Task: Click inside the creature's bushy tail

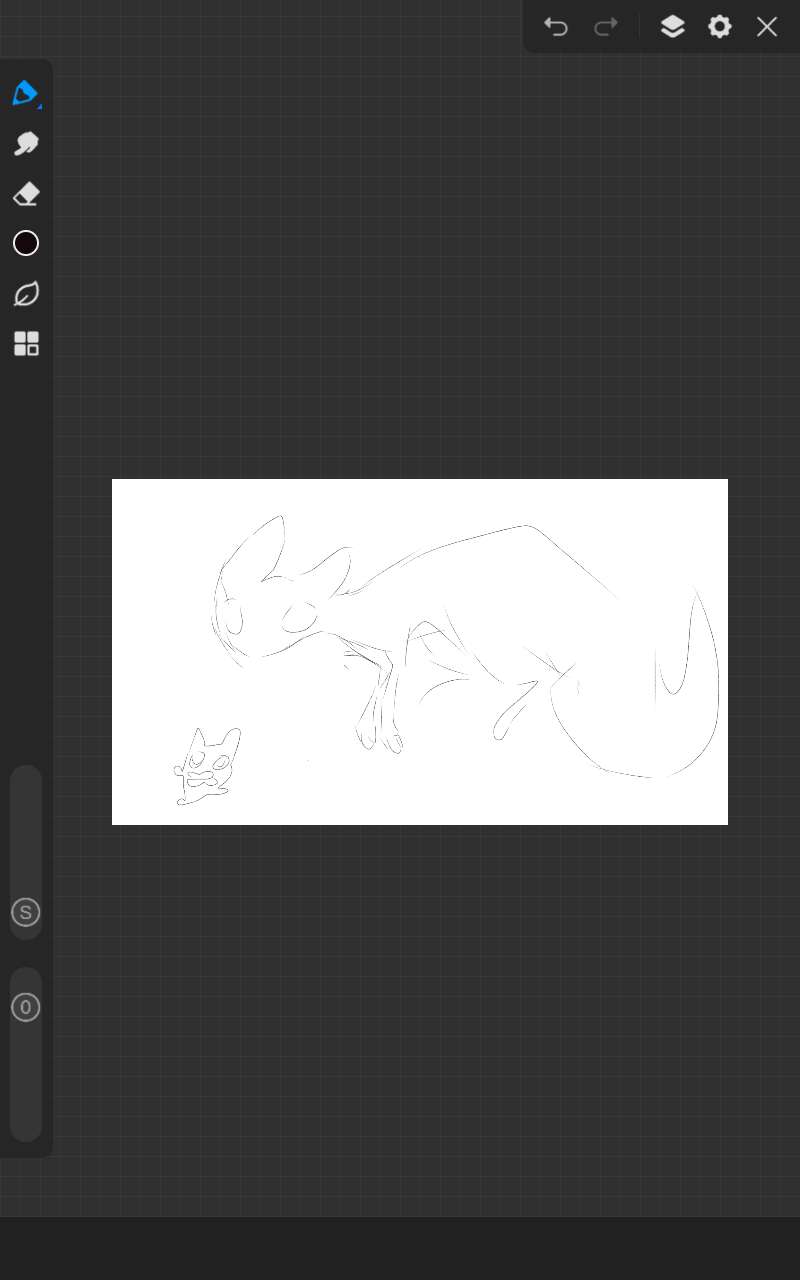Action: pos(640,720)
